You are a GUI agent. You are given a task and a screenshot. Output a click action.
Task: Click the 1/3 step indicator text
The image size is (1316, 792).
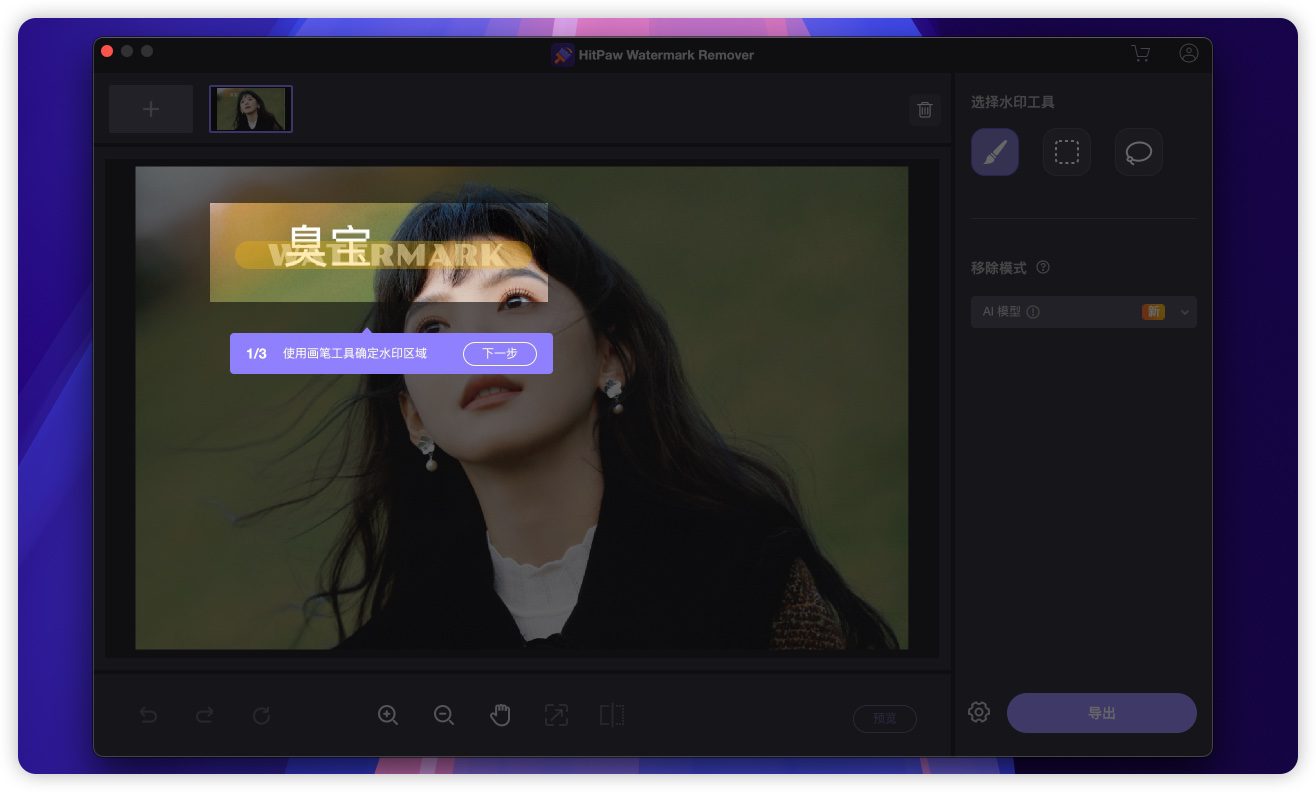(x=256, y=354)
